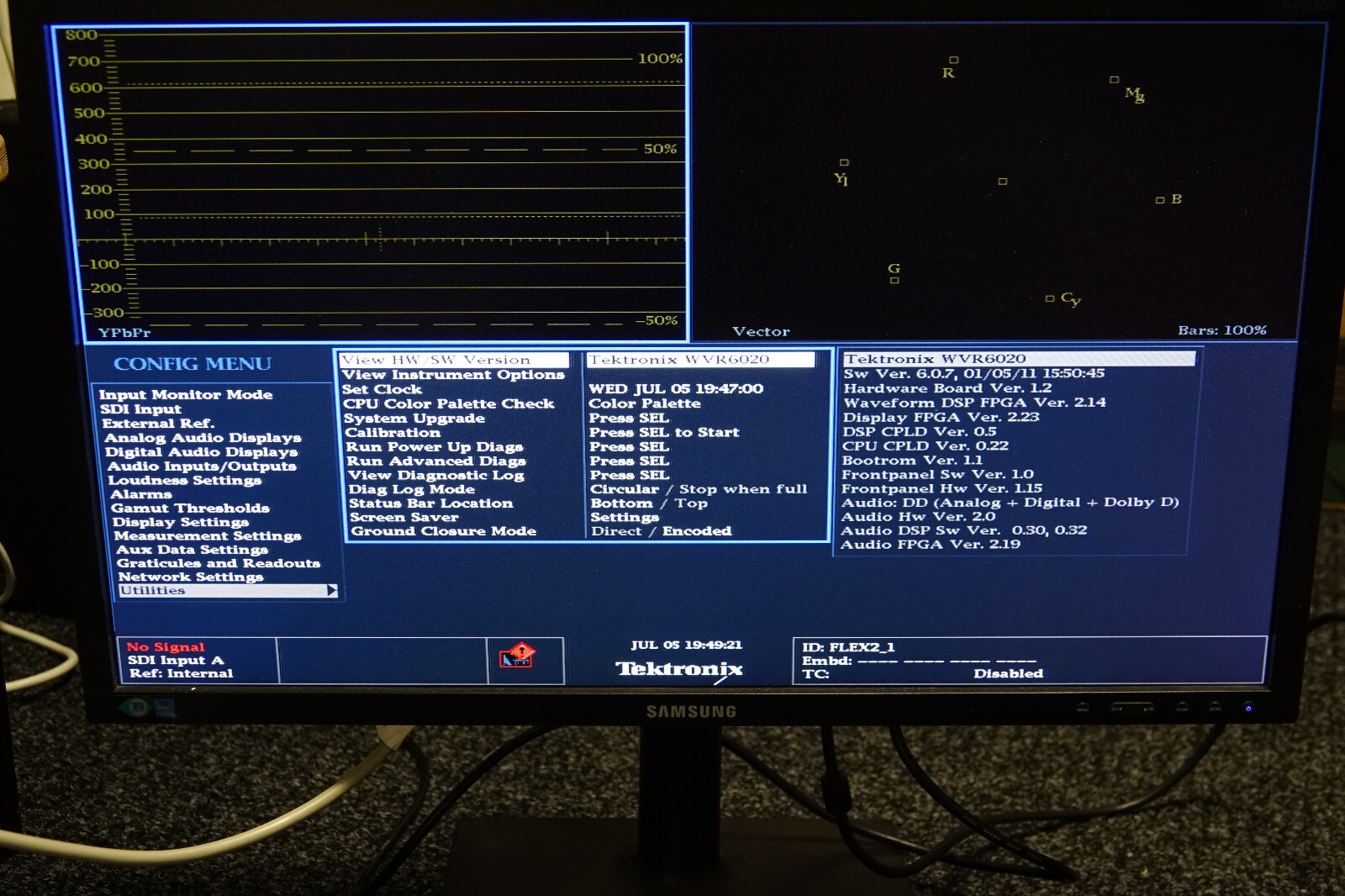Viewport: 1345px width, 896px height.
Task: Expand the Utilities submenu arrow
Action: [332, 591]
